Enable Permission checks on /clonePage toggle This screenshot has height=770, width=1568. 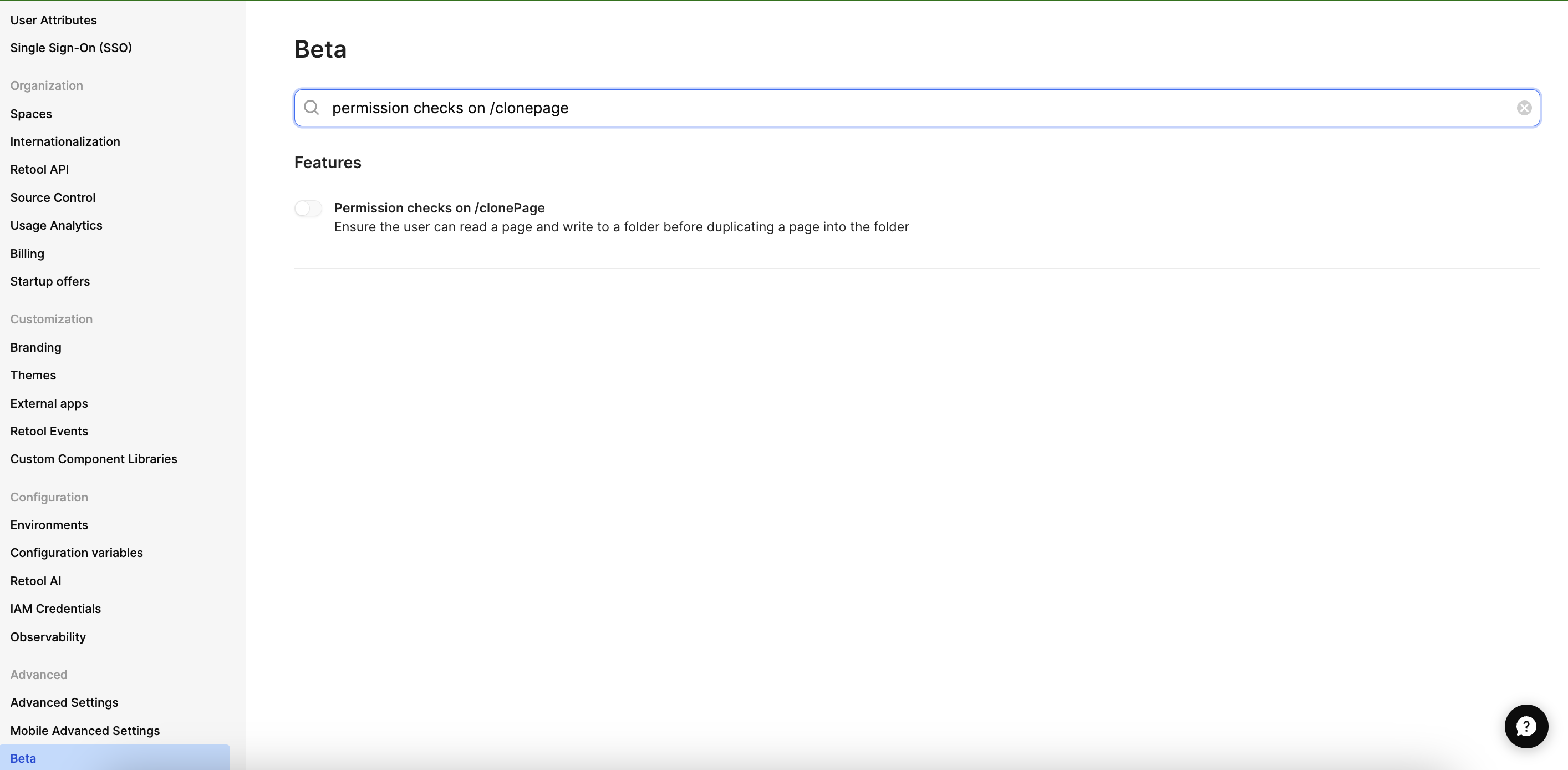[308, 209]
